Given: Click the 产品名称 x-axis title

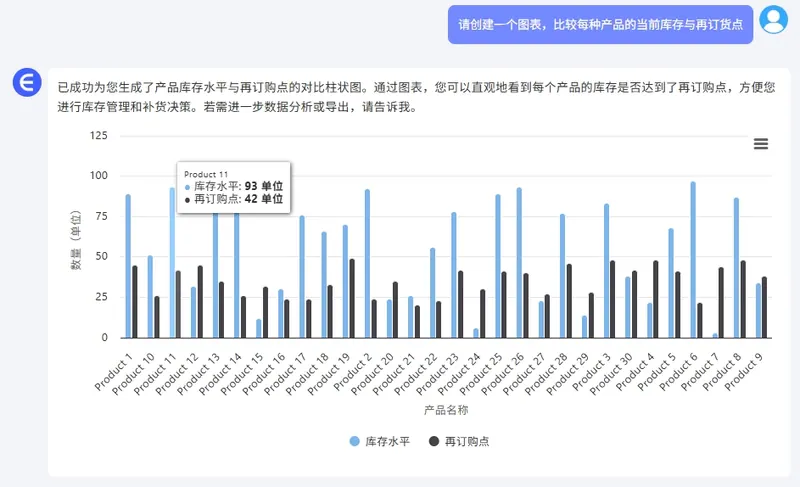Looking at the screenshot, I should click(446, 410).
